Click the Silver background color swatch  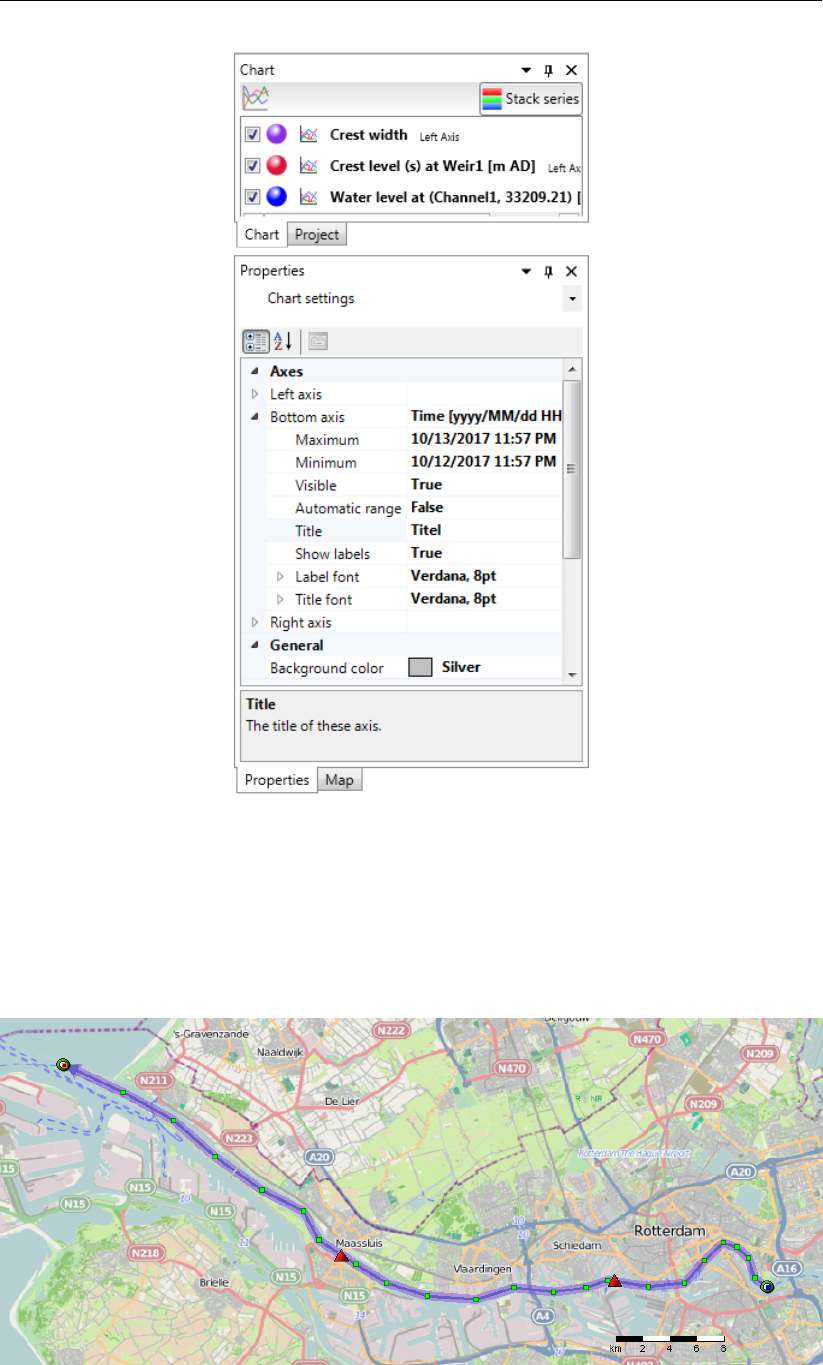(x=421, y=668)
